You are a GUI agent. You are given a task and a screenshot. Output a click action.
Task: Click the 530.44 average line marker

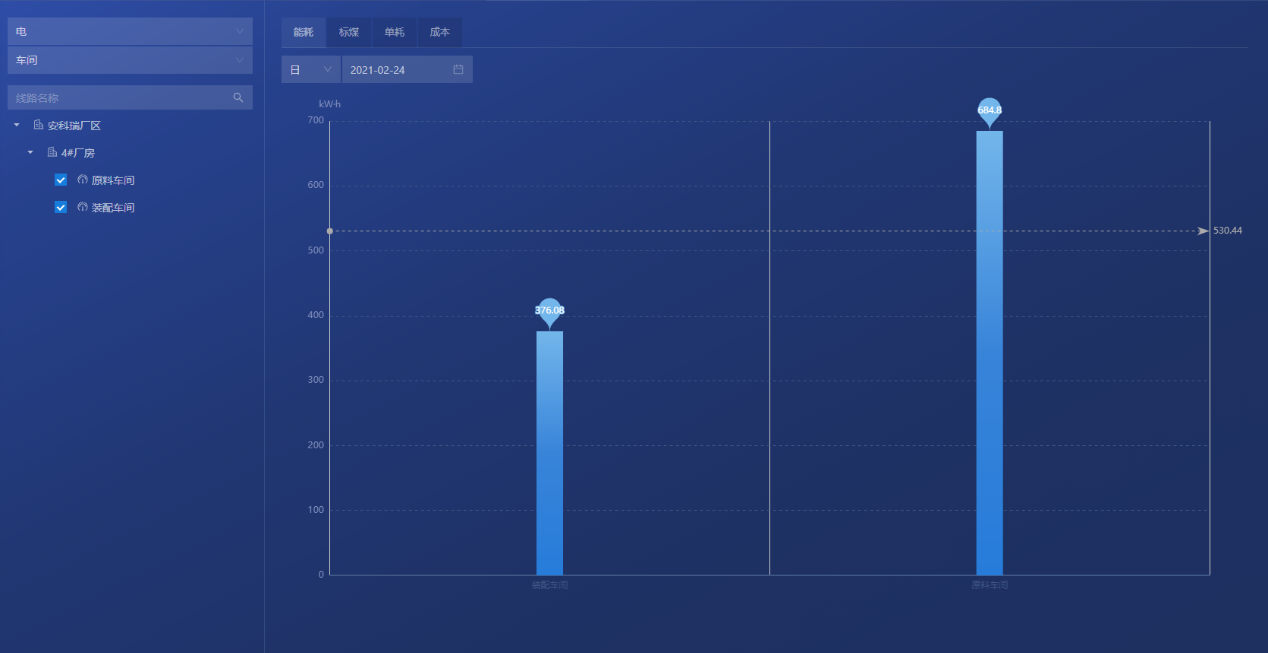pyautogui.click(x=1203, y=231)
